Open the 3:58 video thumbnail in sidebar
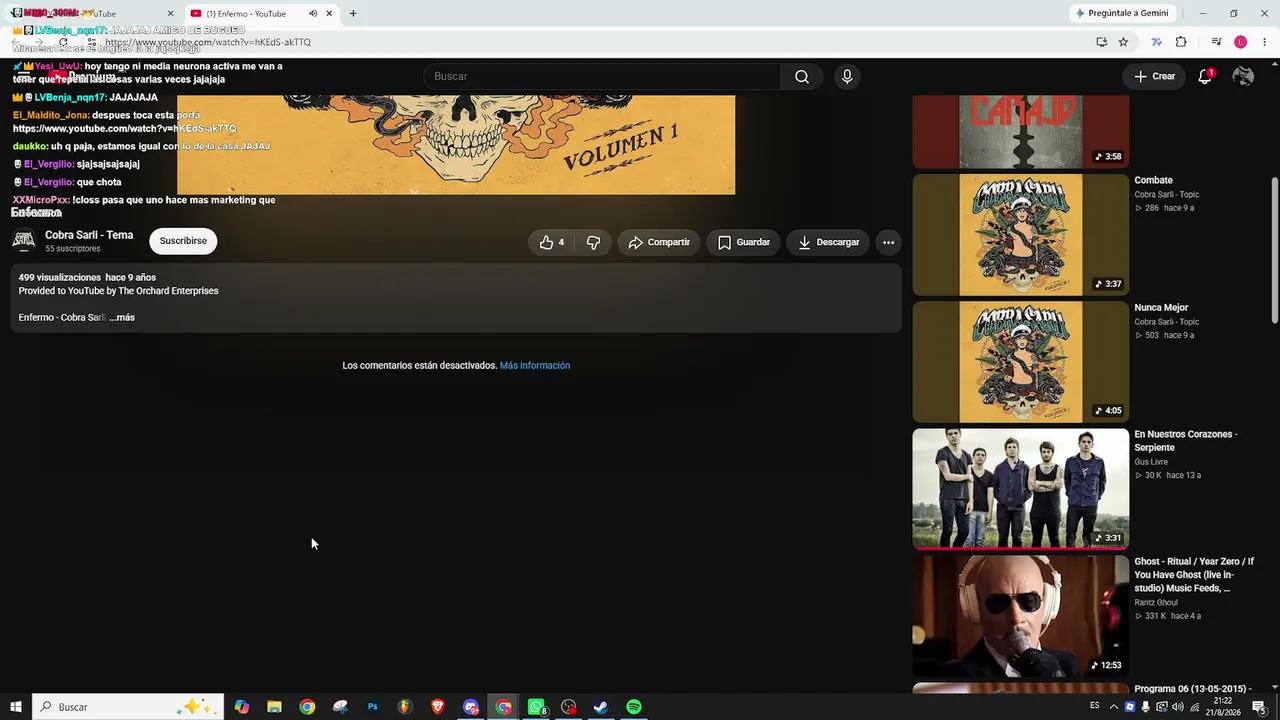1280x720 pixels. click(x=1020, y=132)
